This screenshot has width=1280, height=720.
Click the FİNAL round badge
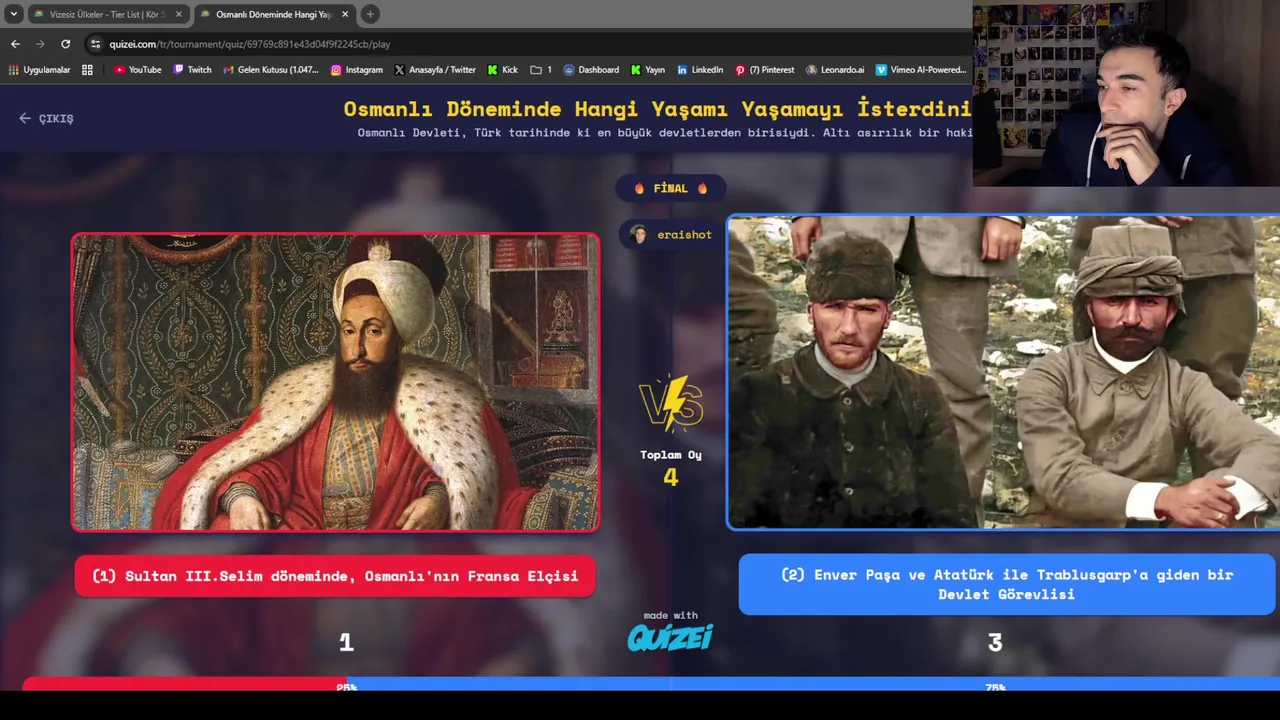670,188
